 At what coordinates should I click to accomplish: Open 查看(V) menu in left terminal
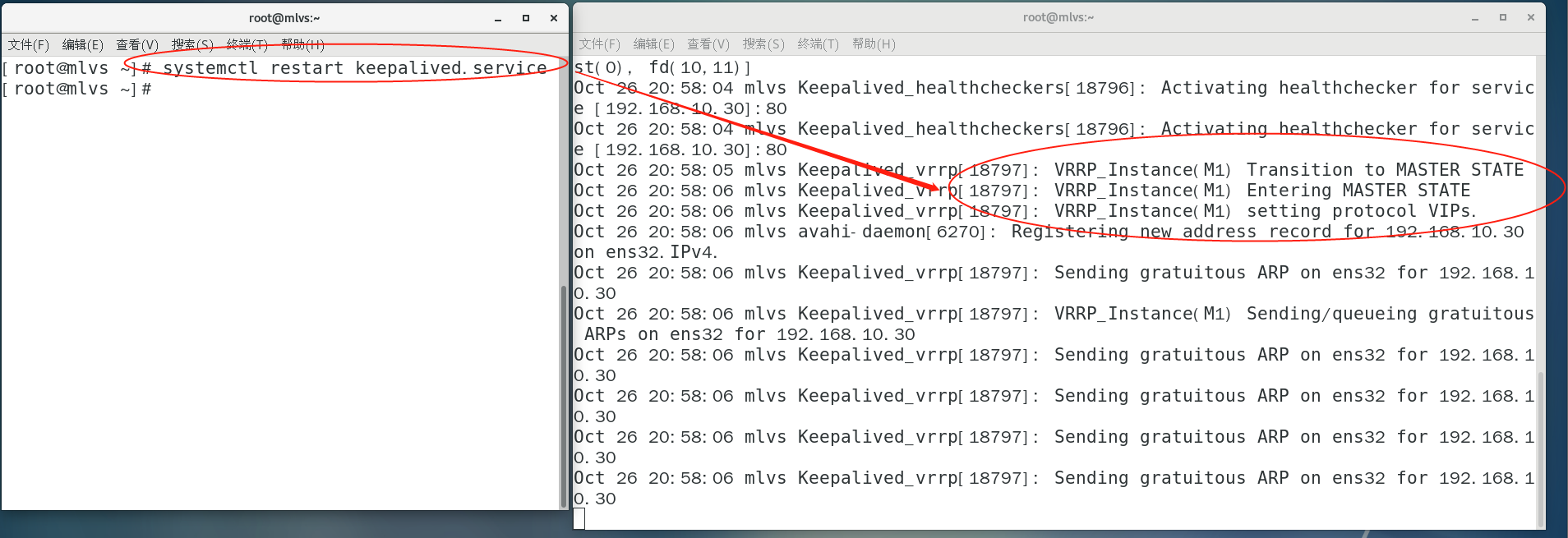[x=137, y=44]
